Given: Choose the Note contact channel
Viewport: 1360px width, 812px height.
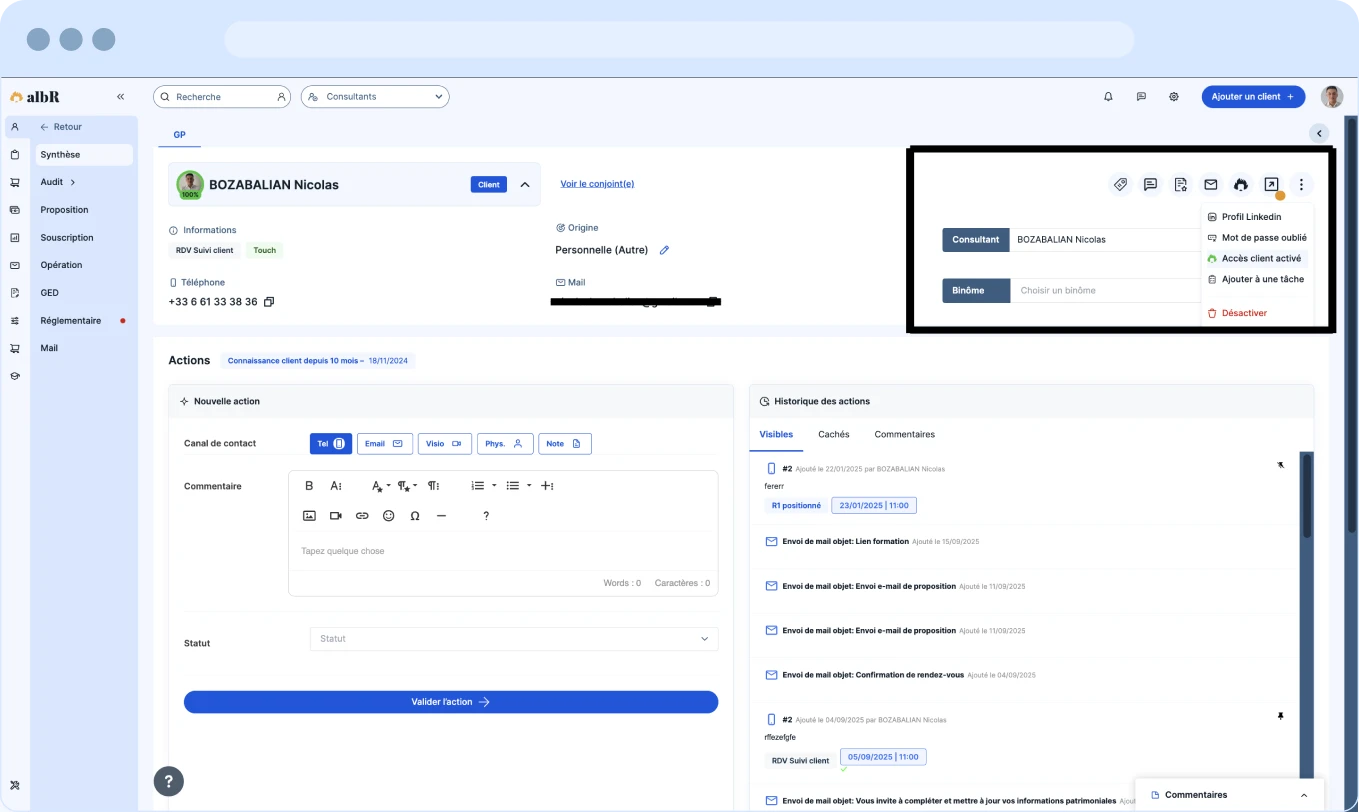Looking at the screenshot, I should [x=564, y=443].
